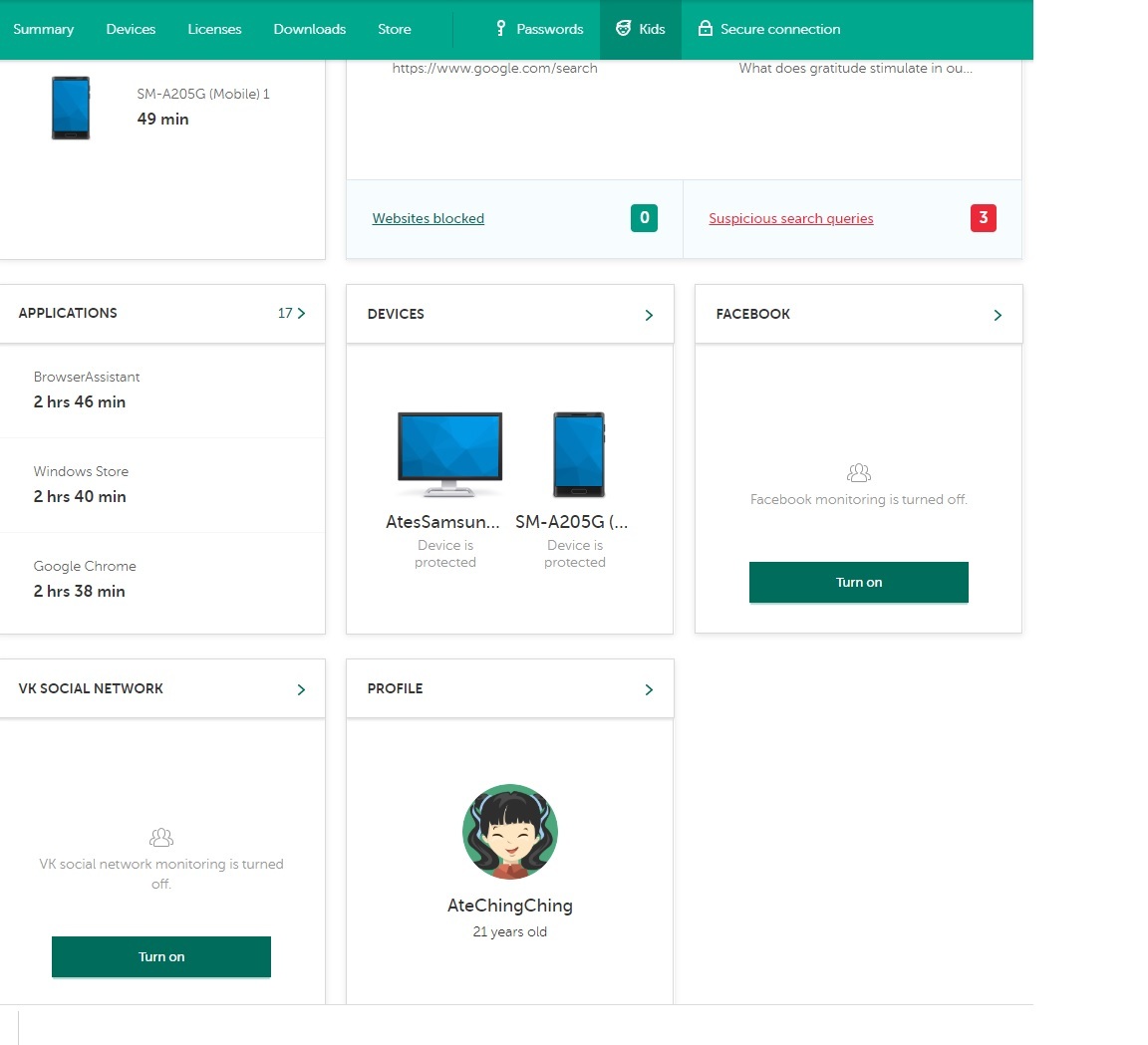The height and width of the screenshot is (1045, 1148).
Task: Switch to the Licenses tab
Action: [214, 29]
